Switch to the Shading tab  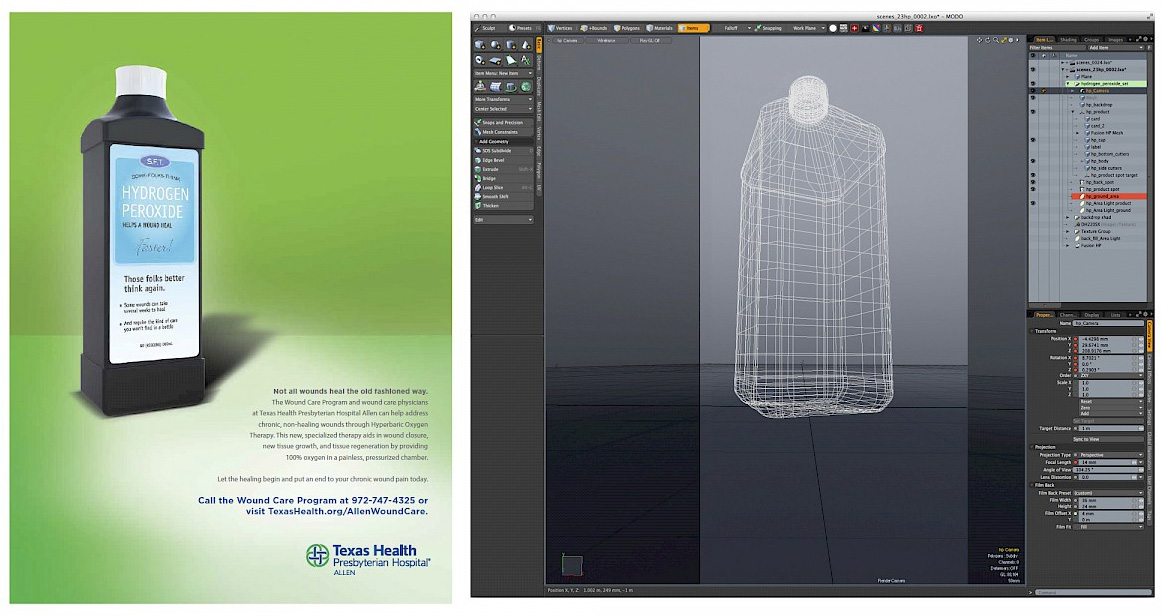tap(1068, 40)
